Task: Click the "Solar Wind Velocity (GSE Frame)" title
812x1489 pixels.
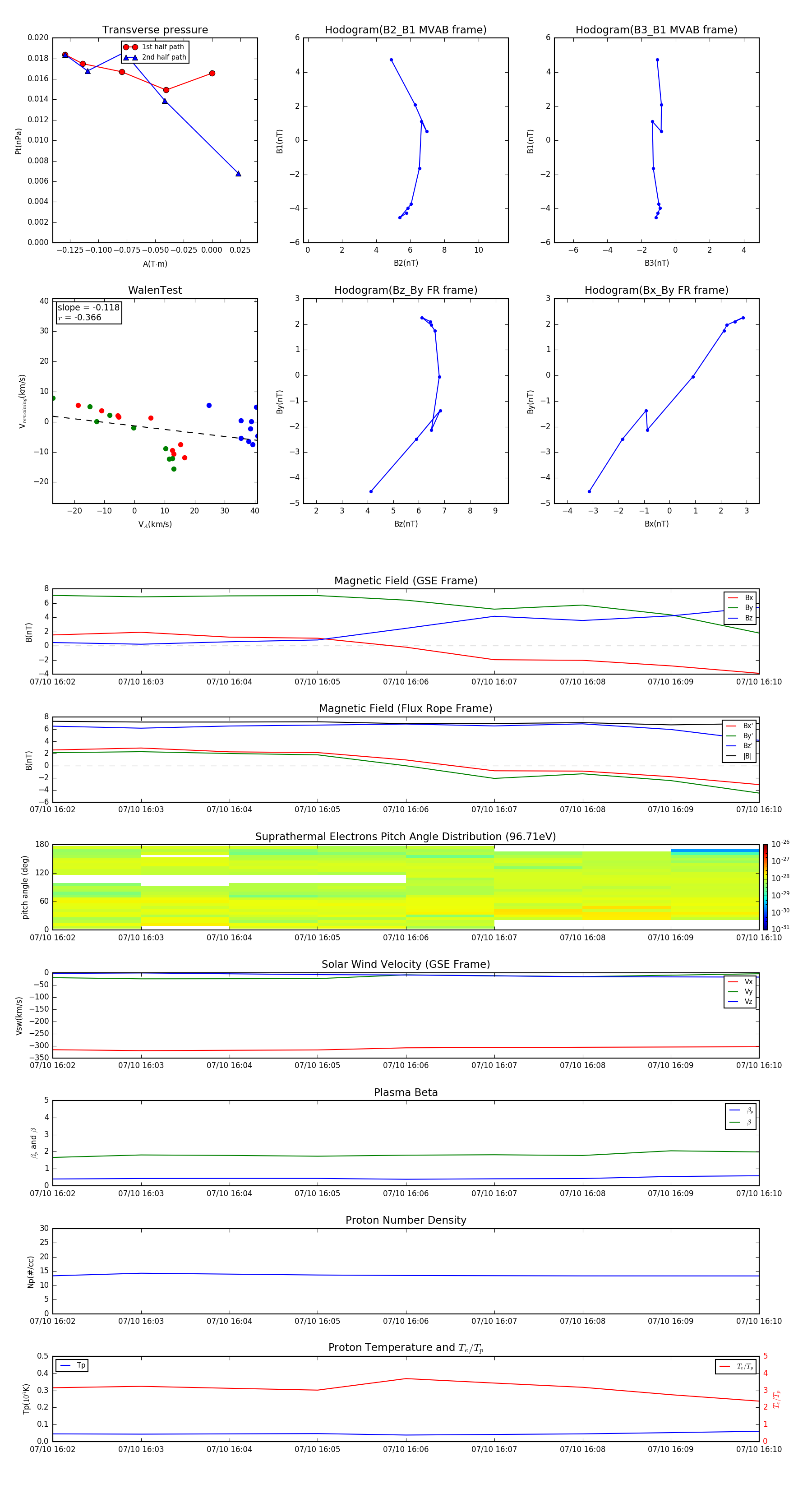Action: [x=406, y=965]
